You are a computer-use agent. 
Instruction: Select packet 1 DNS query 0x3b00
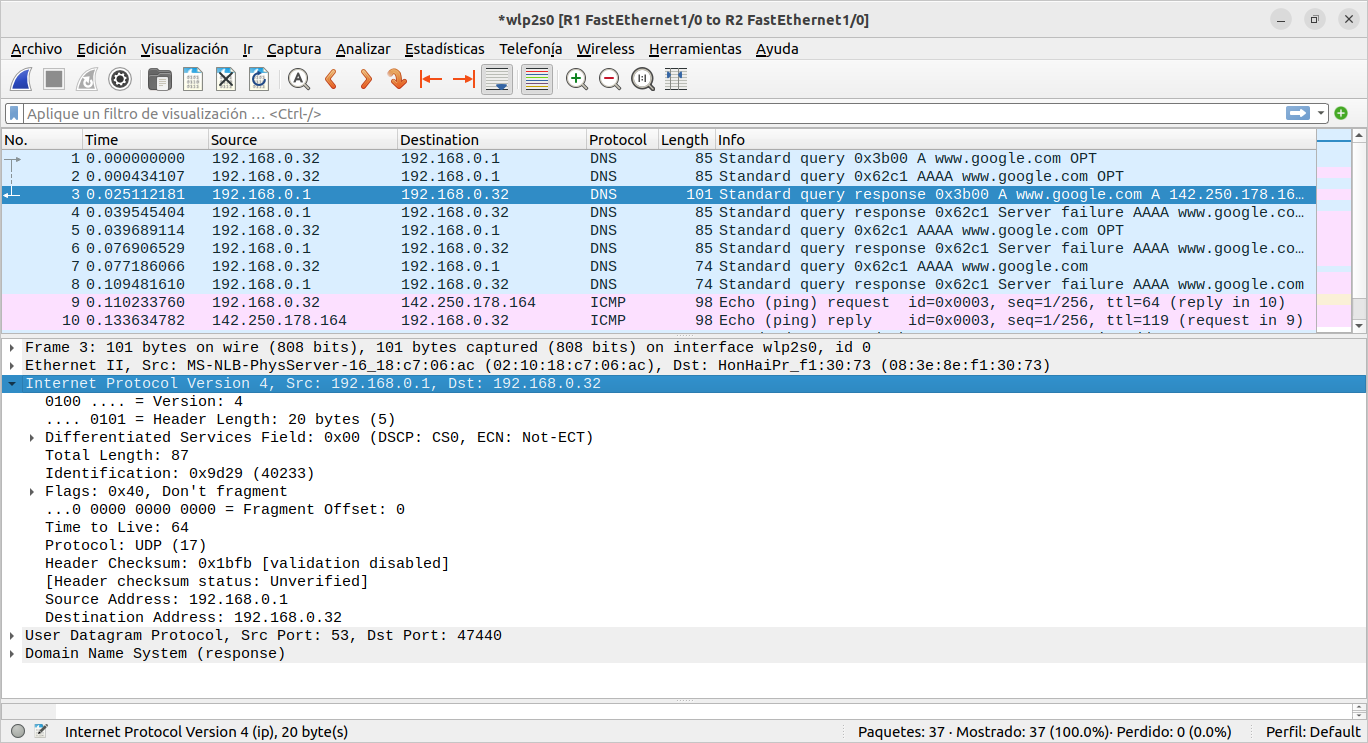tap(659, 158)
